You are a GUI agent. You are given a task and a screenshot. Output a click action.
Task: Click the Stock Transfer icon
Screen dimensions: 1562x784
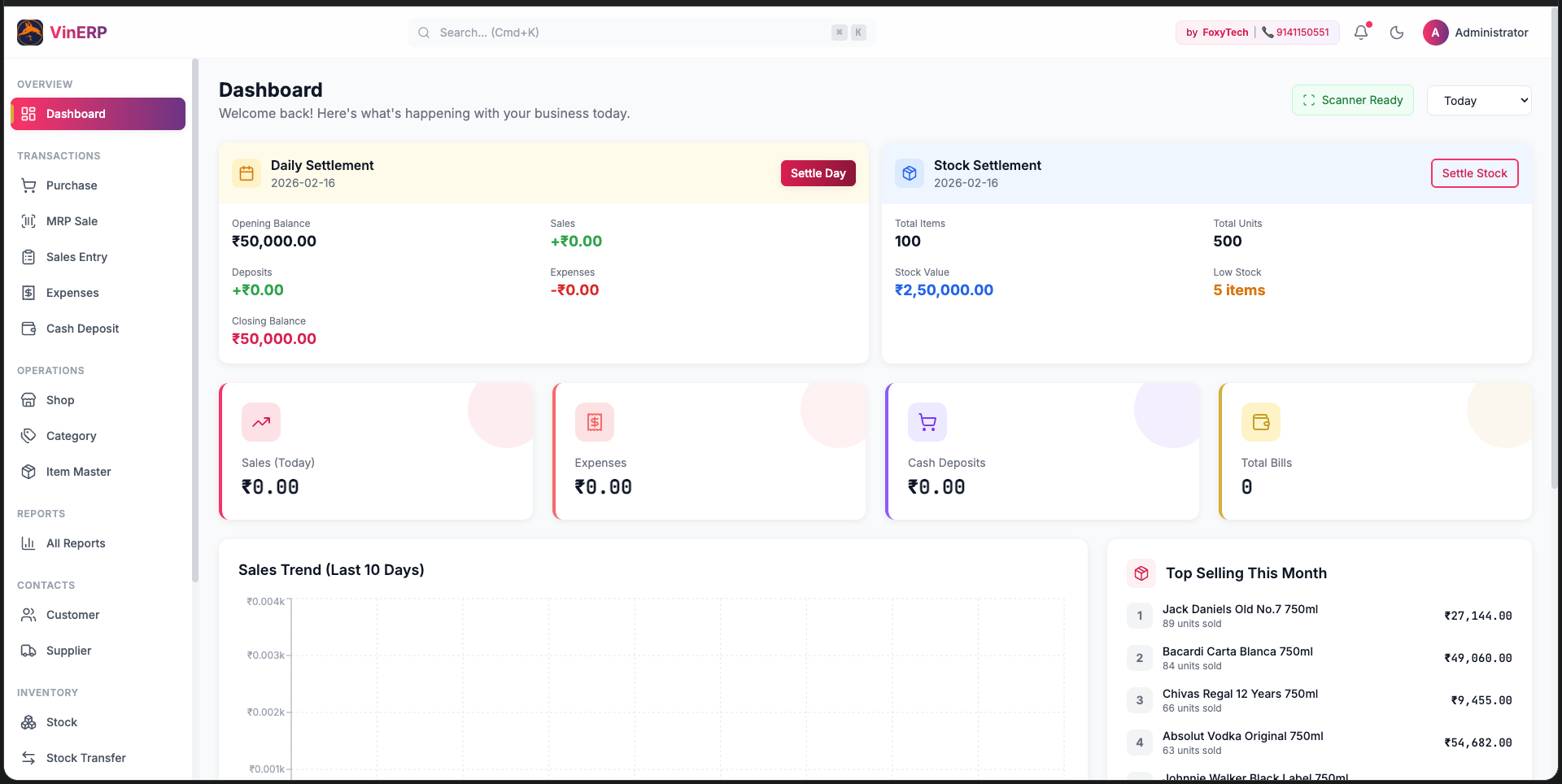point(29,758)
